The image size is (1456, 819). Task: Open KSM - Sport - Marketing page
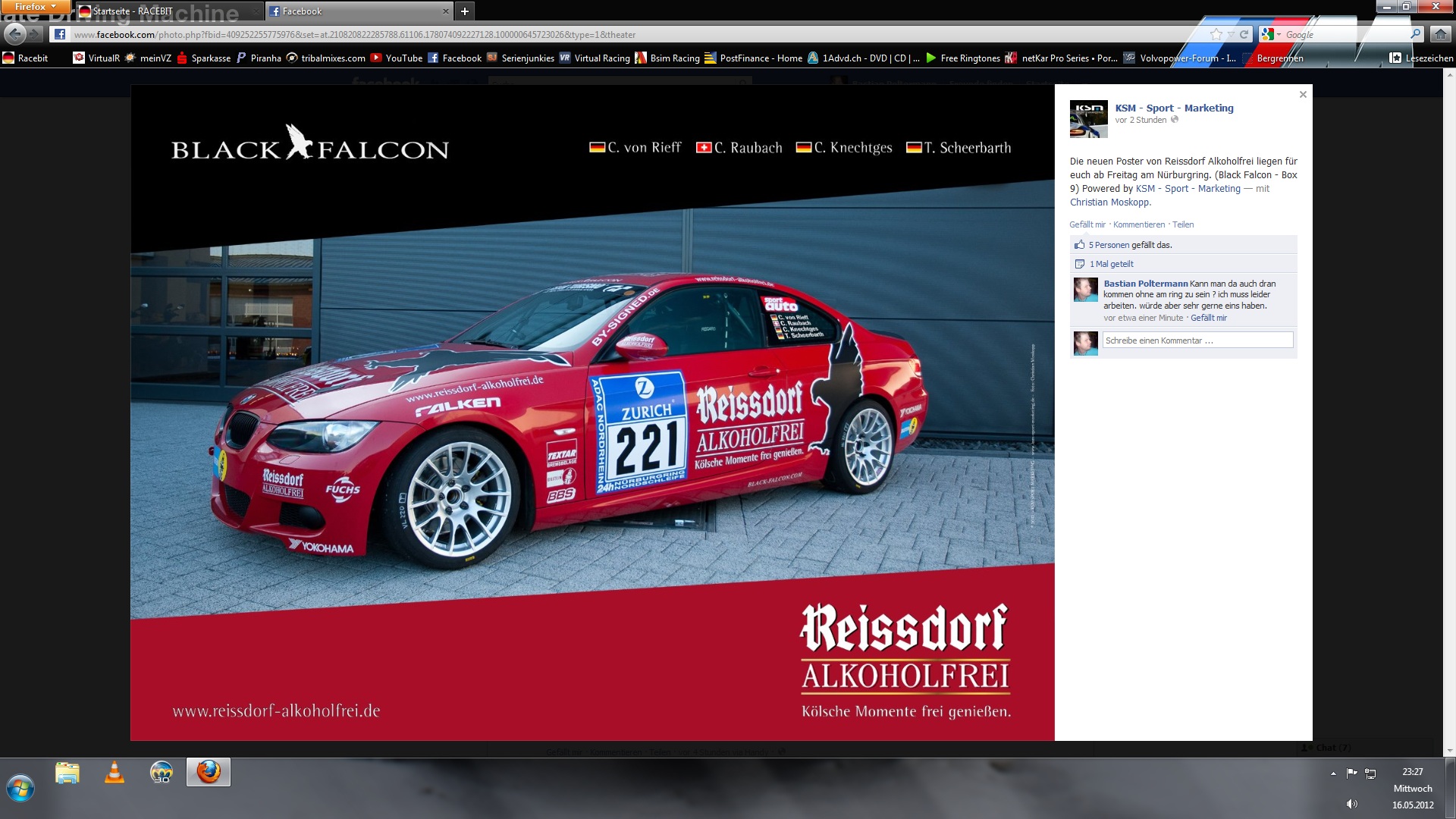[x=1174, y=108]
